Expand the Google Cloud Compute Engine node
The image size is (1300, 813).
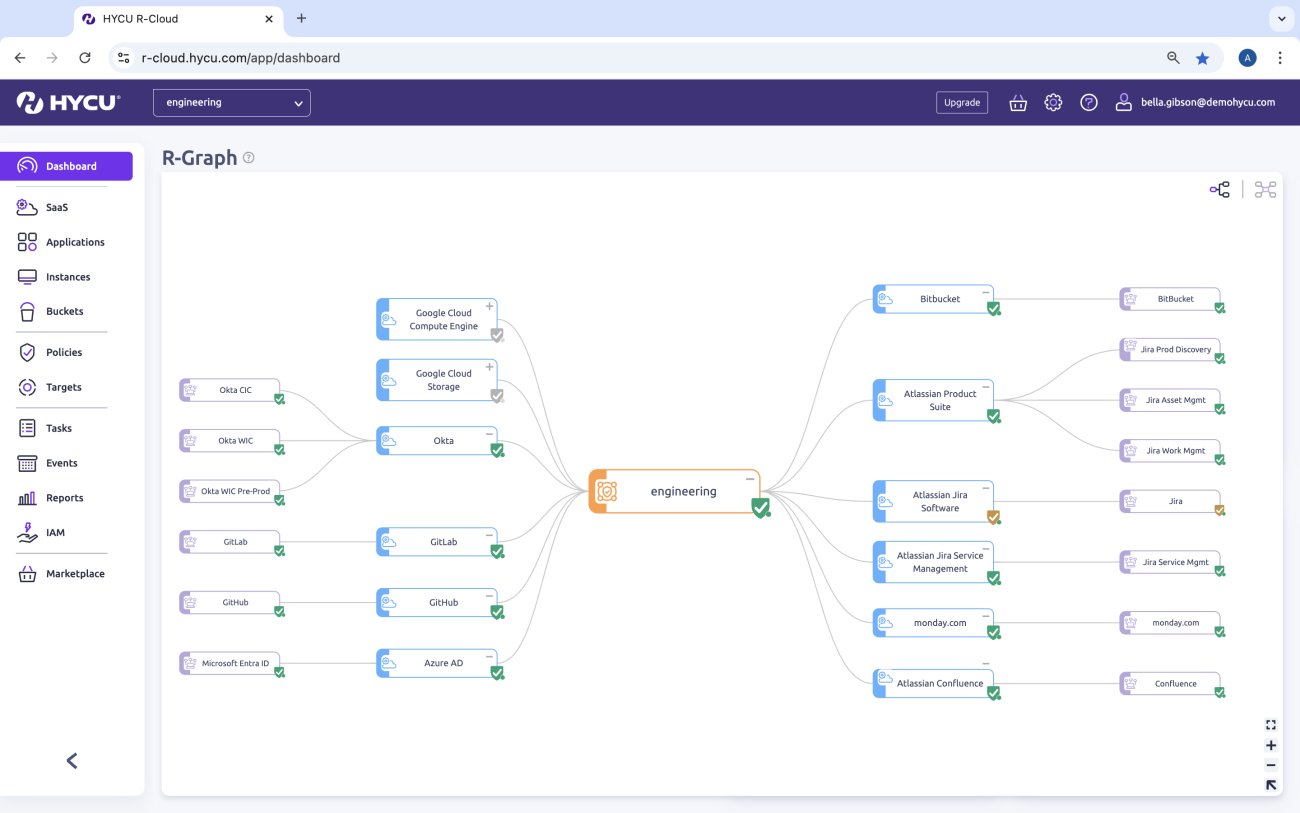coord(490,306)
